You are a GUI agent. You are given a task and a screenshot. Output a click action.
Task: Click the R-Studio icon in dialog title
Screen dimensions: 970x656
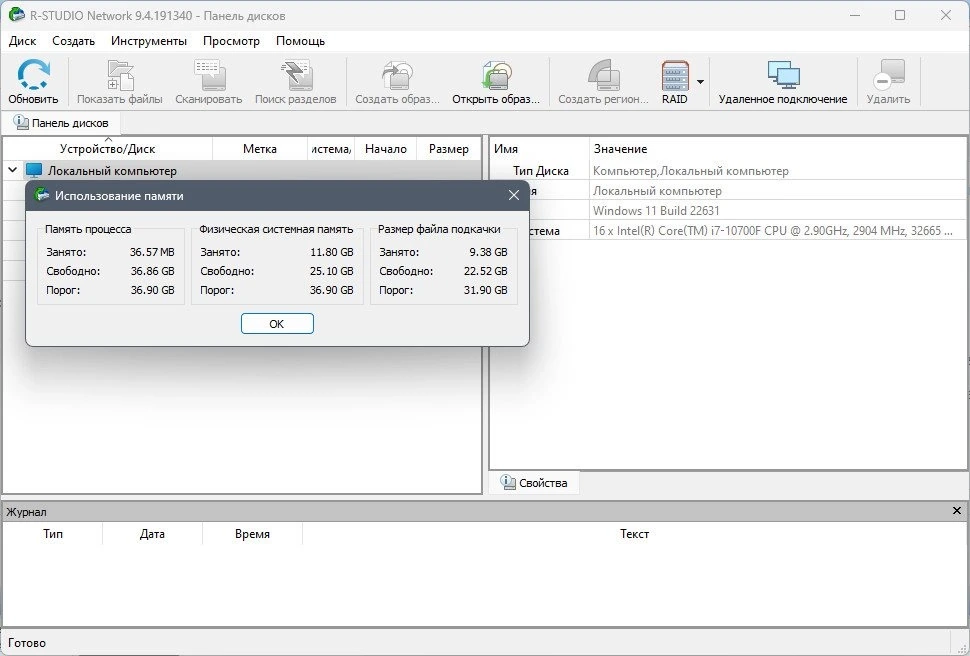(41, 195)
